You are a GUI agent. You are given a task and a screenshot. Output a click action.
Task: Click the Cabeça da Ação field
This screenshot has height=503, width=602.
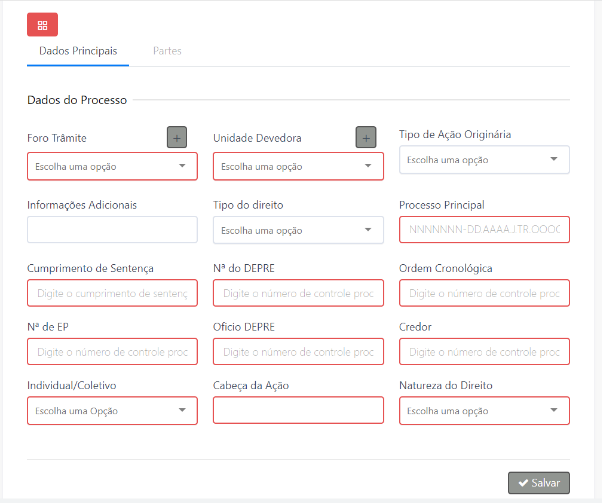click(298, 410)
